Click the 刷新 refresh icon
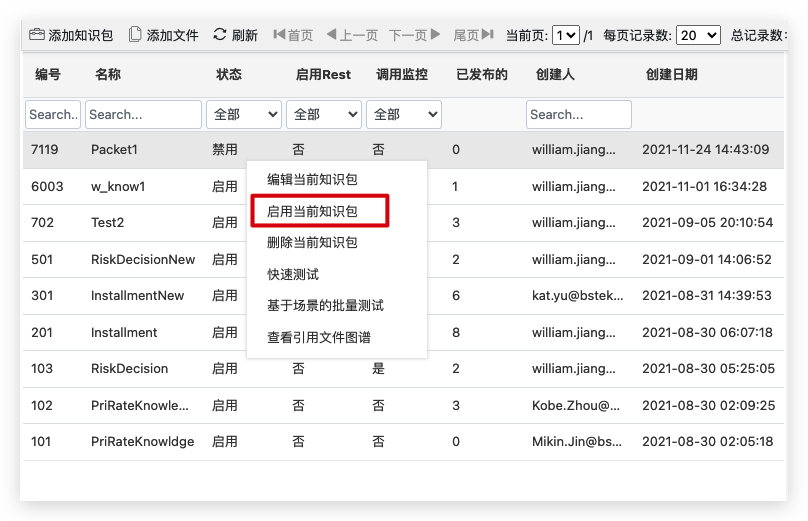 (220, 35)
